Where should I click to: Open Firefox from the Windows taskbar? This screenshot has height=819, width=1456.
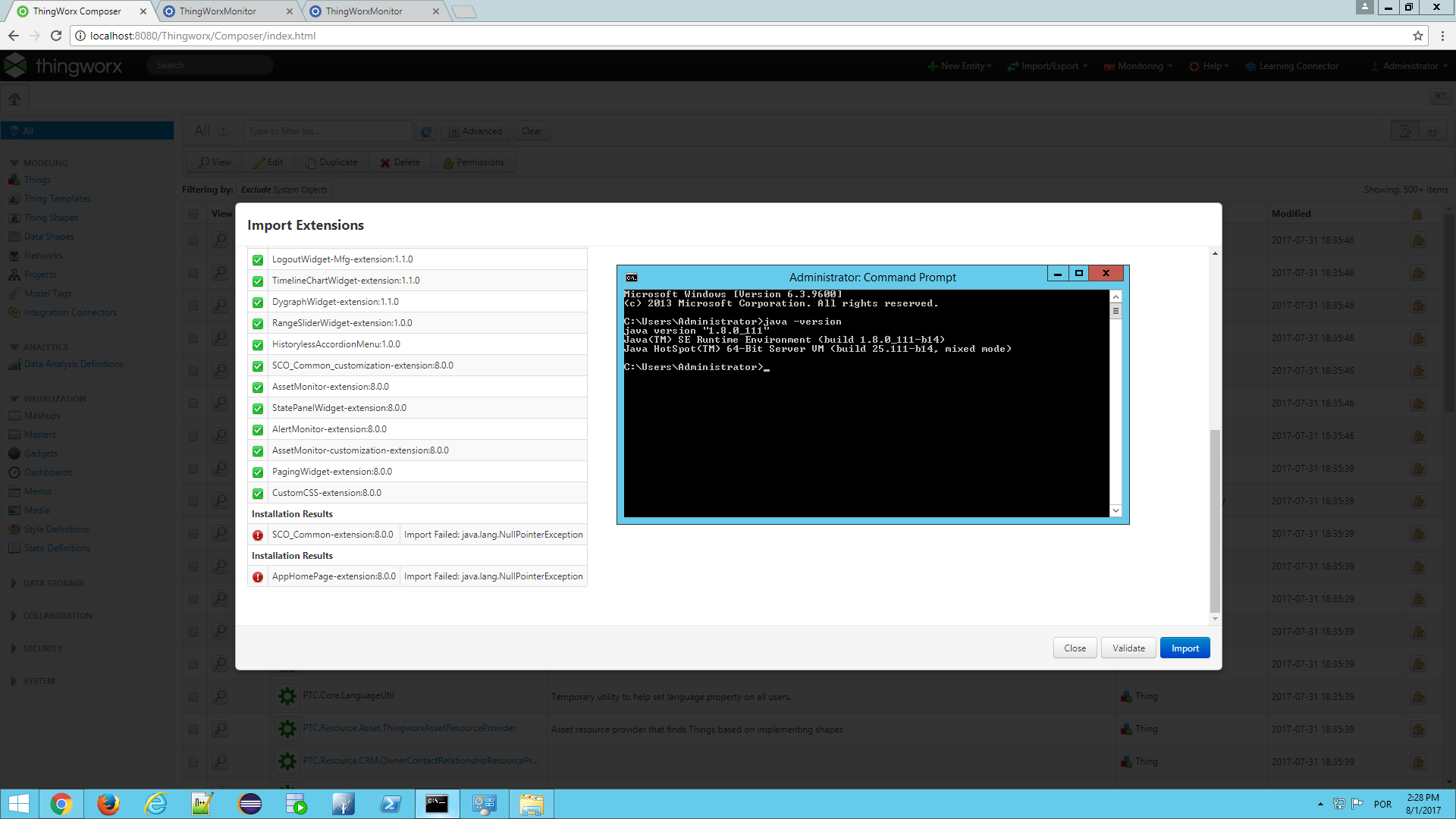tap(108, 804)
